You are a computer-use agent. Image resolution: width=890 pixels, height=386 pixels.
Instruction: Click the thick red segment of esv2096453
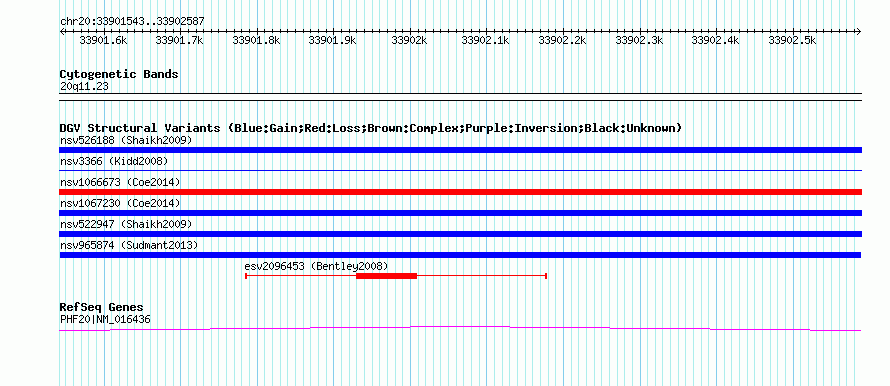pos(387,276)
